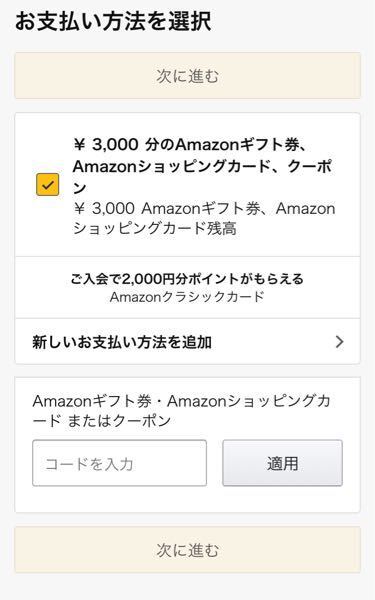Uncheck the ¥3,000 Amazon gift card checkbox
Viewport: 375px width, 600px height.
47,184
